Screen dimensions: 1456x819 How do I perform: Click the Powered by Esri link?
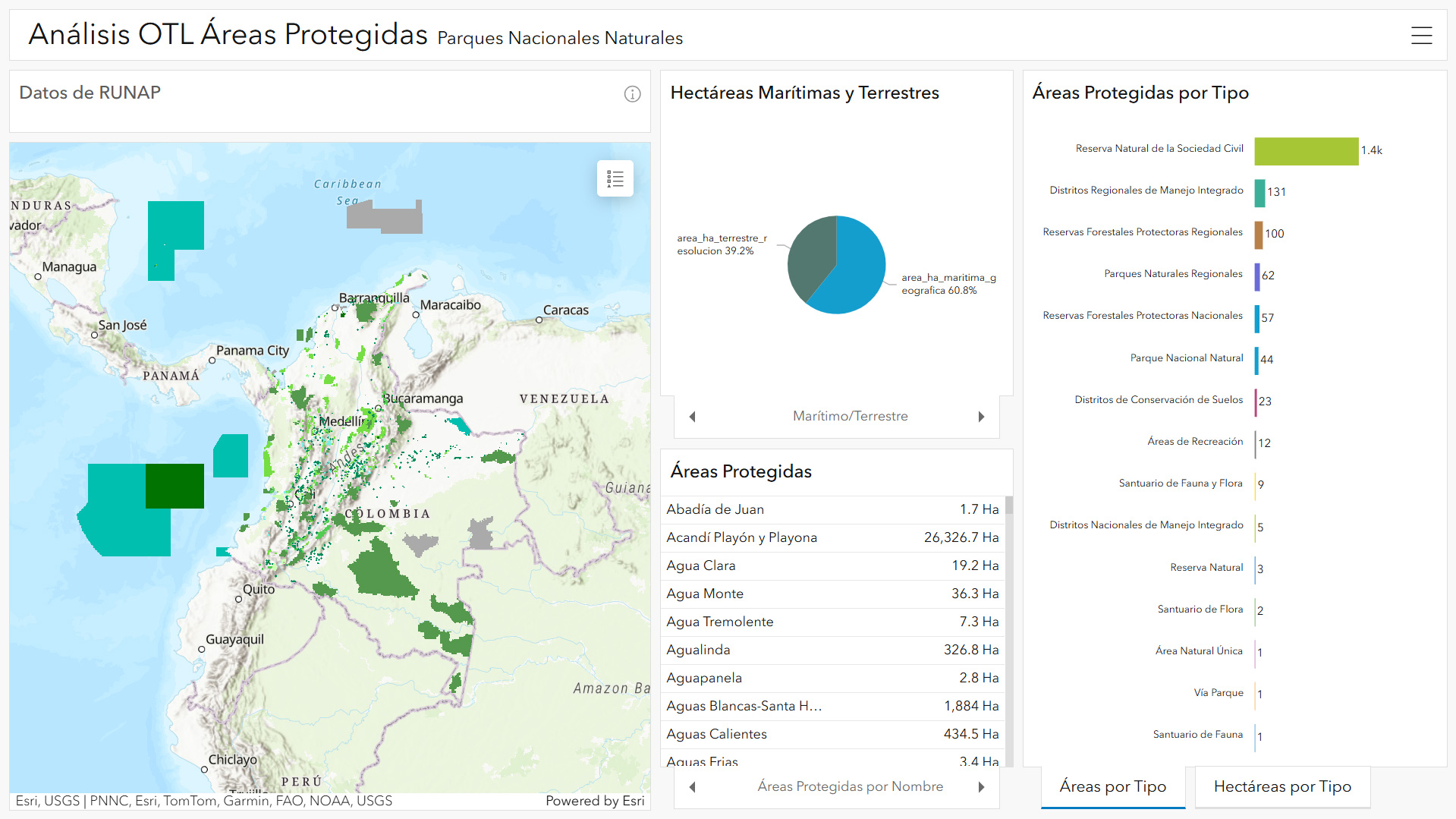(594, 801)
